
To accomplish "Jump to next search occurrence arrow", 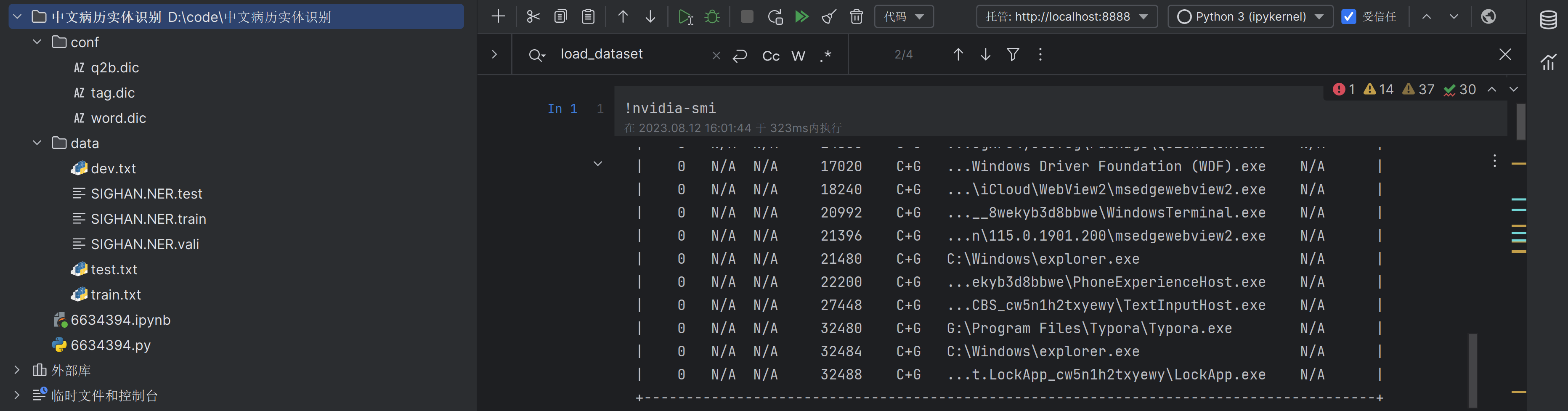I will click(x=985, y=55).
